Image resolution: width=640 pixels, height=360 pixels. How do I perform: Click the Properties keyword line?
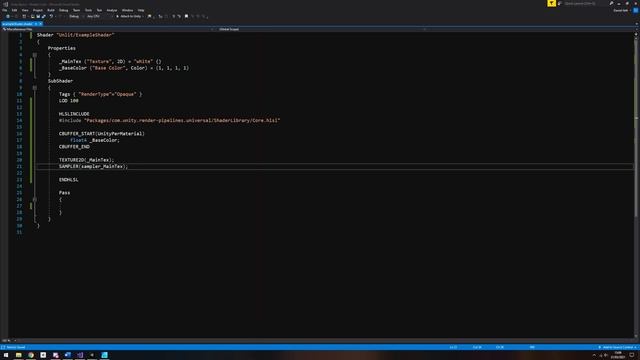[62, 48]
